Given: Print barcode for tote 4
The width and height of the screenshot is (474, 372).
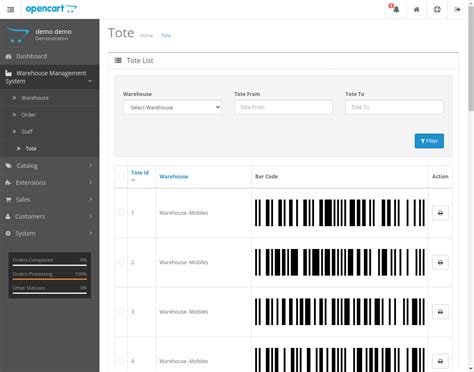Looking at the screenshot, I should [x=440, y=361].
